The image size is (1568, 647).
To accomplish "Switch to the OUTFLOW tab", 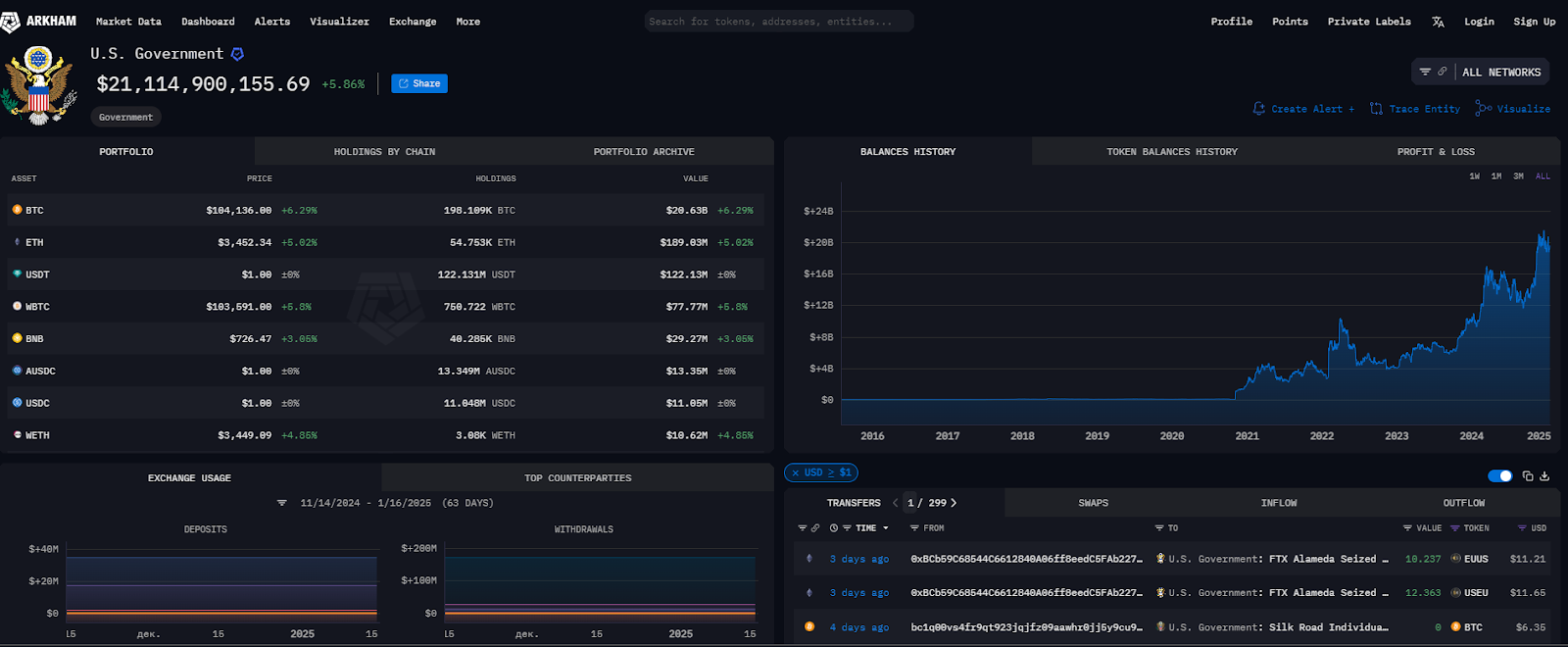I will (x=1463, y=503).
